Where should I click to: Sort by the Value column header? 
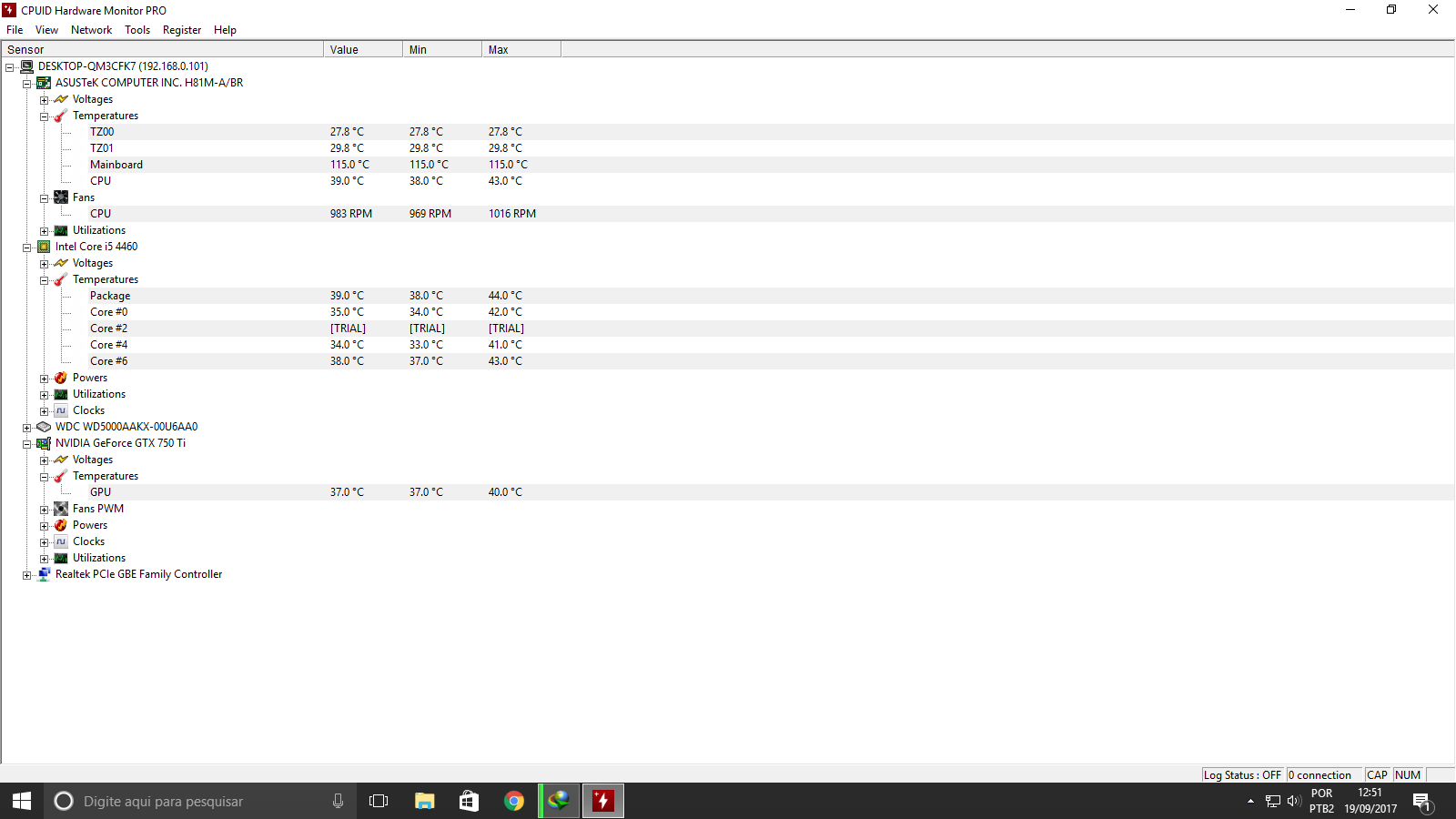pos(363,49)
